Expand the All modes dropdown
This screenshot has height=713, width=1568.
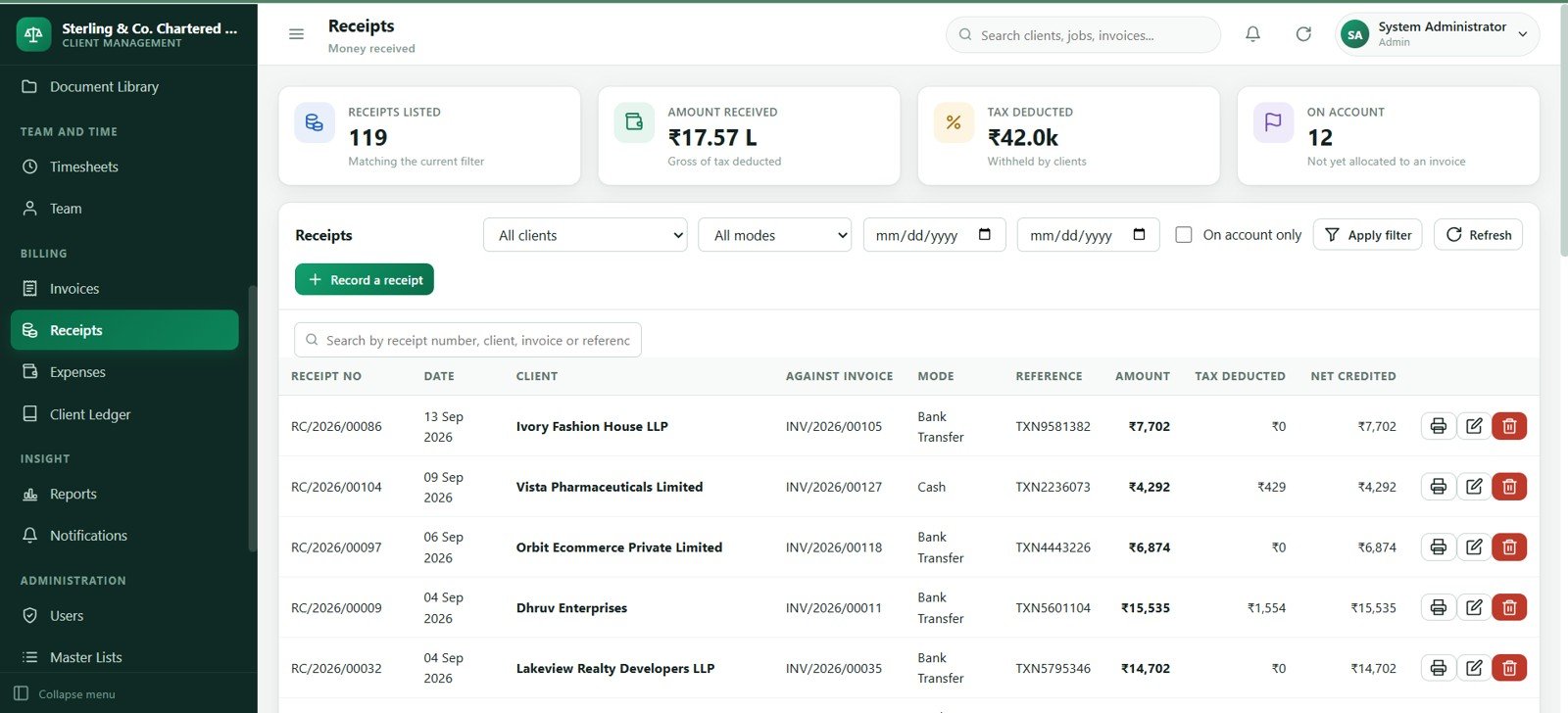(x=775, y=235)
